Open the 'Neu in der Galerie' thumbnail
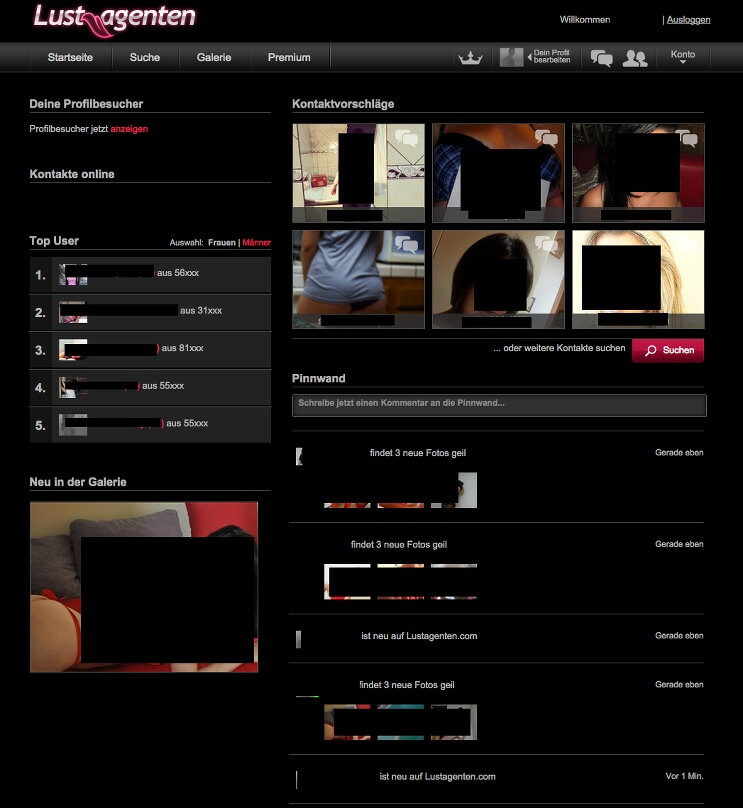The height and width of the screenshot is (808, 743). click(144, 587)
